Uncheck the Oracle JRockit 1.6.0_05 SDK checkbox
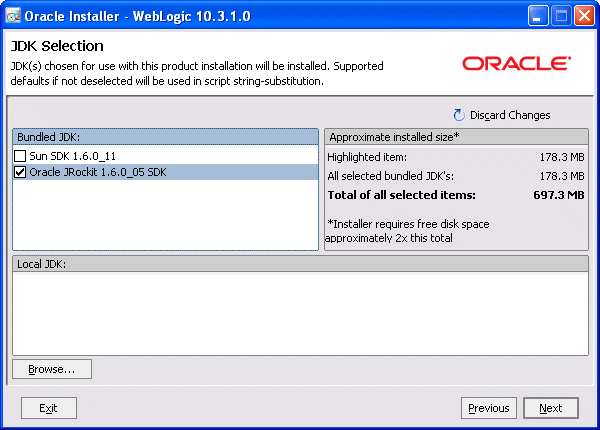 pos(20,172)
